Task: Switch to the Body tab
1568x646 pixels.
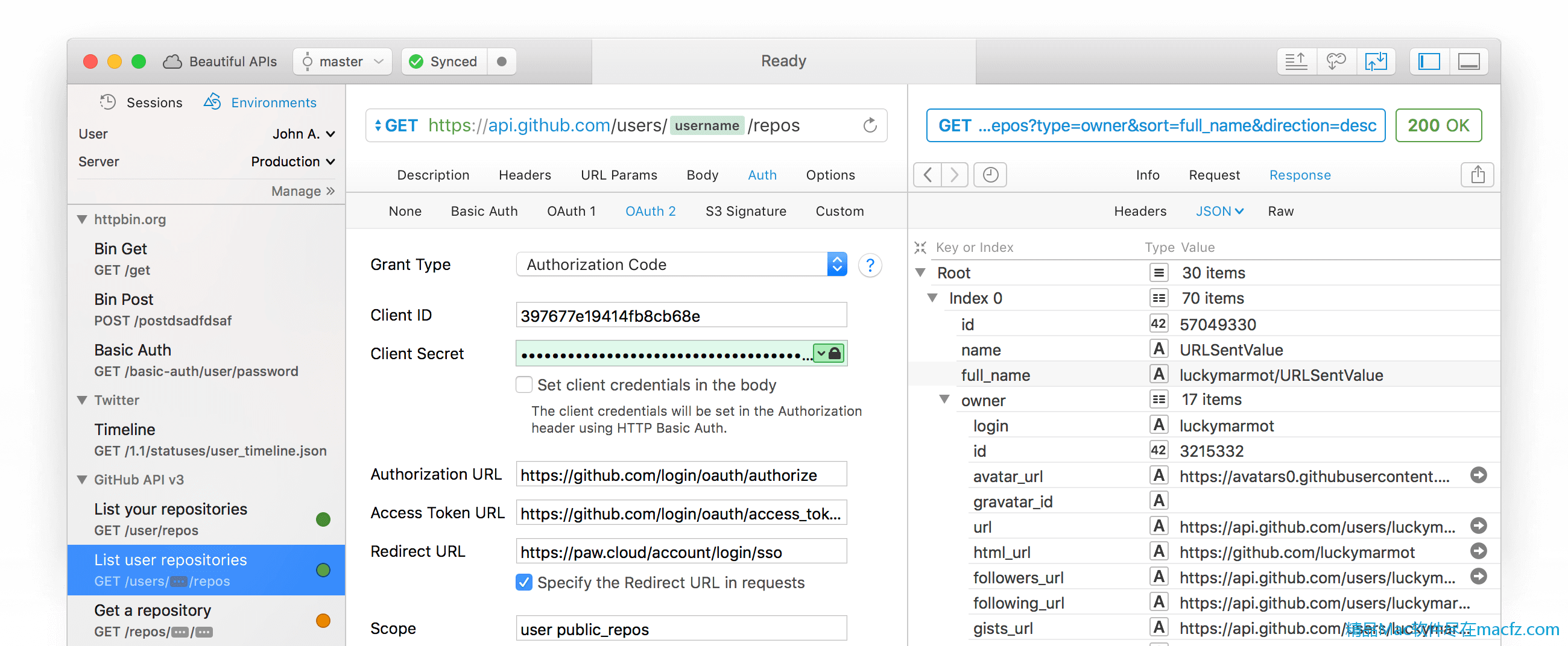Action: pyautogui.click(x=703, y=175)
